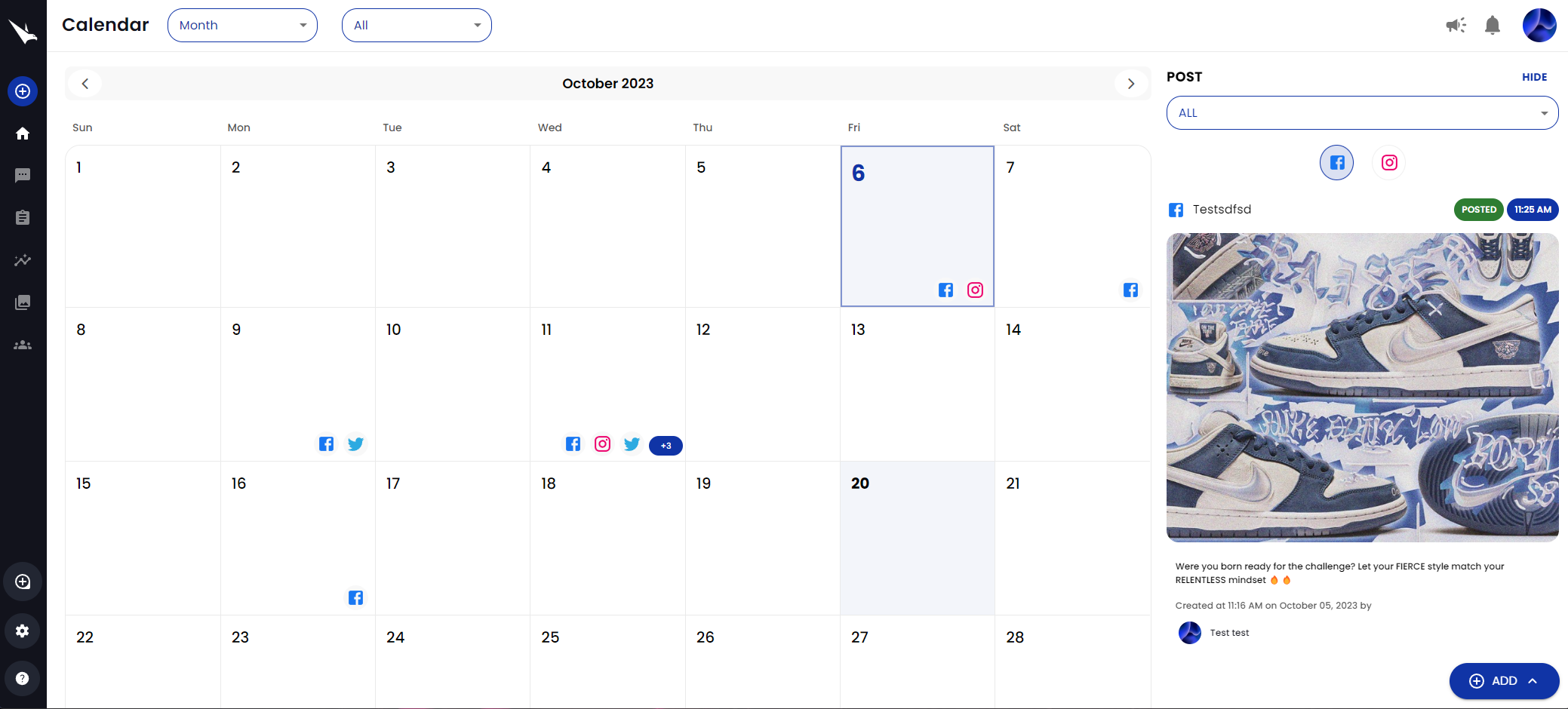
Task: Show the +3 more posts on October 11
Action: point(666,446)
